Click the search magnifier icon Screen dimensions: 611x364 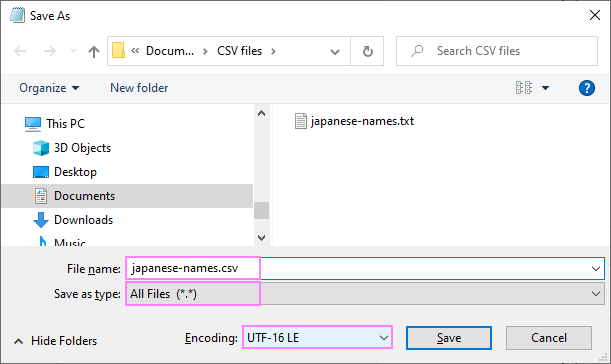pos(417,51)
